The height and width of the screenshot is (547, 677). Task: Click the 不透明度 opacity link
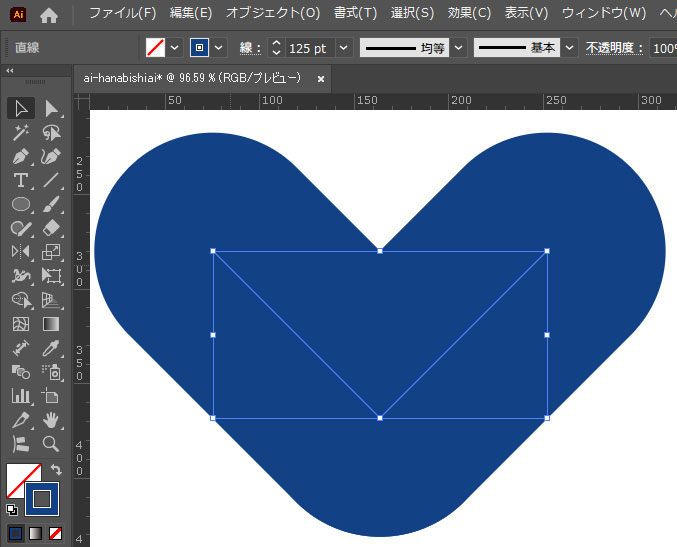click(615, 48)
